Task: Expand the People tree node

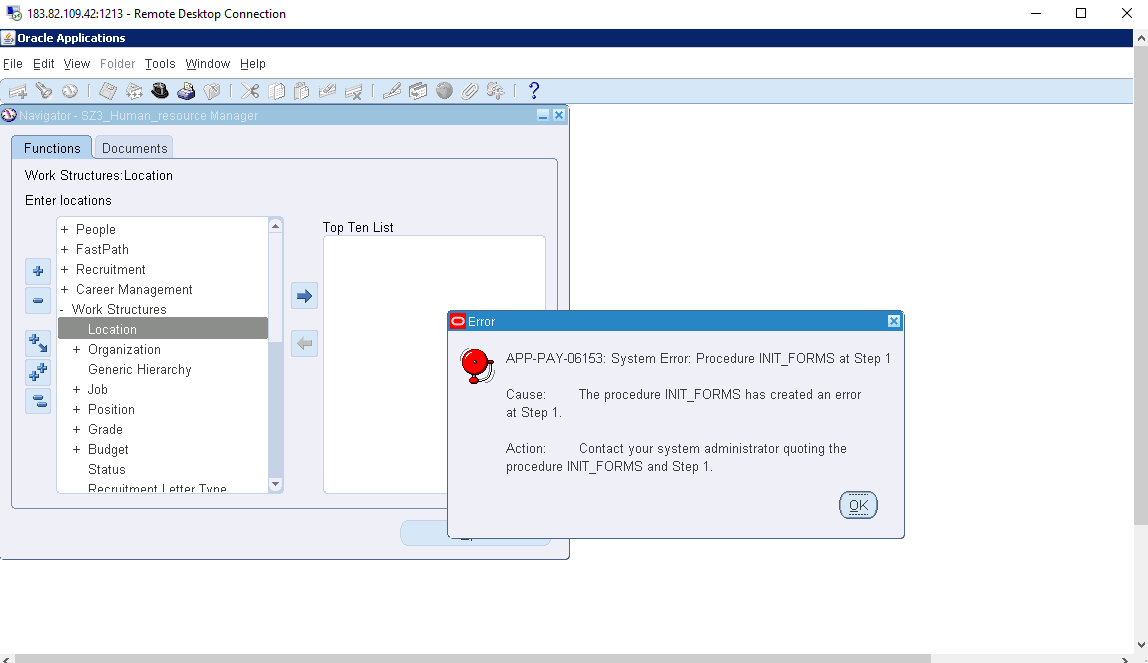Action: pyautogui.click(x=64, y=230)
